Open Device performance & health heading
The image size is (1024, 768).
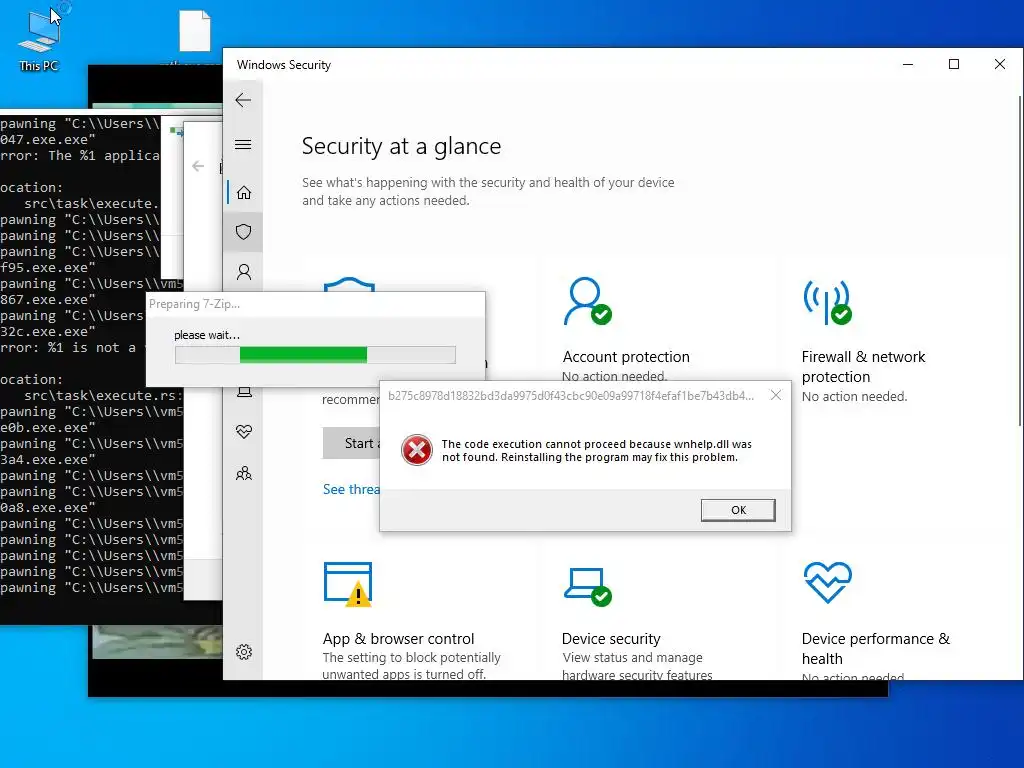(x=876, y=648)
